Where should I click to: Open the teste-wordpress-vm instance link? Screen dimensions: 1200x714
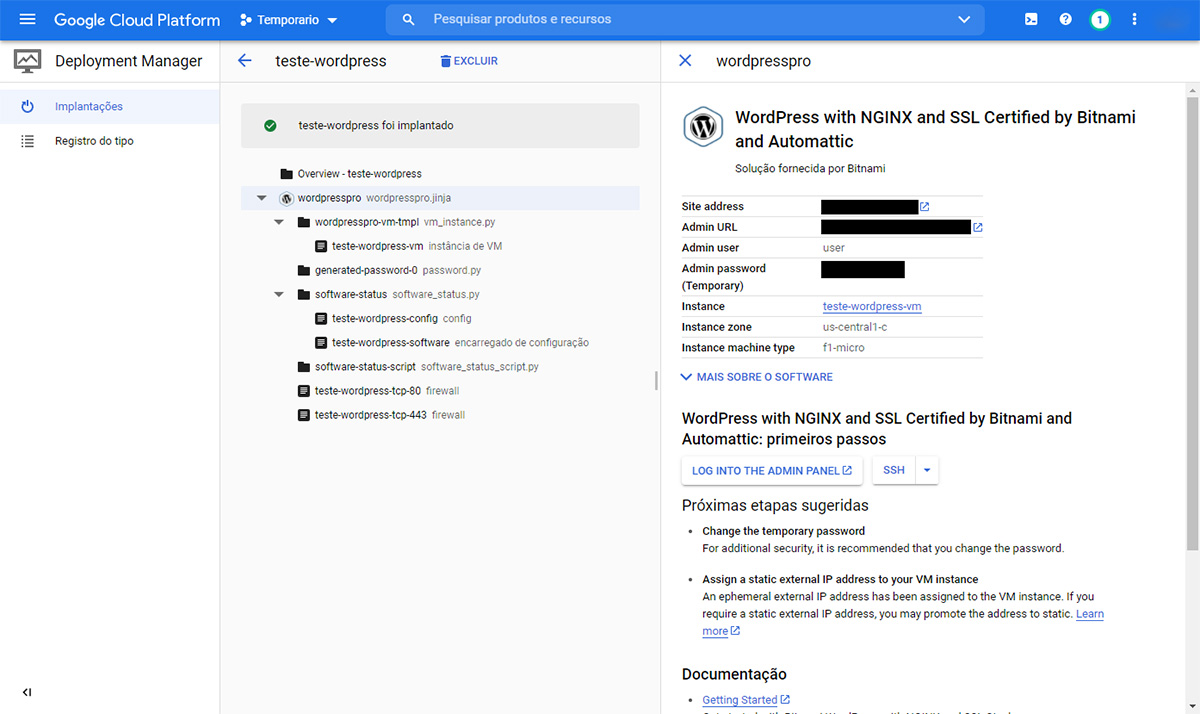click(x=872, y=307)
